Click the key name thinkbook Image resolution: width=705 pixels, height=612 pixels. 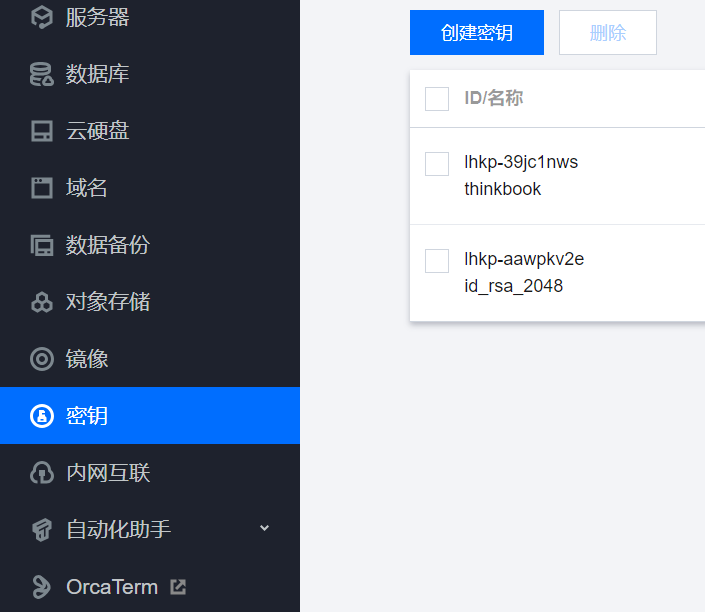click(503, 189)
